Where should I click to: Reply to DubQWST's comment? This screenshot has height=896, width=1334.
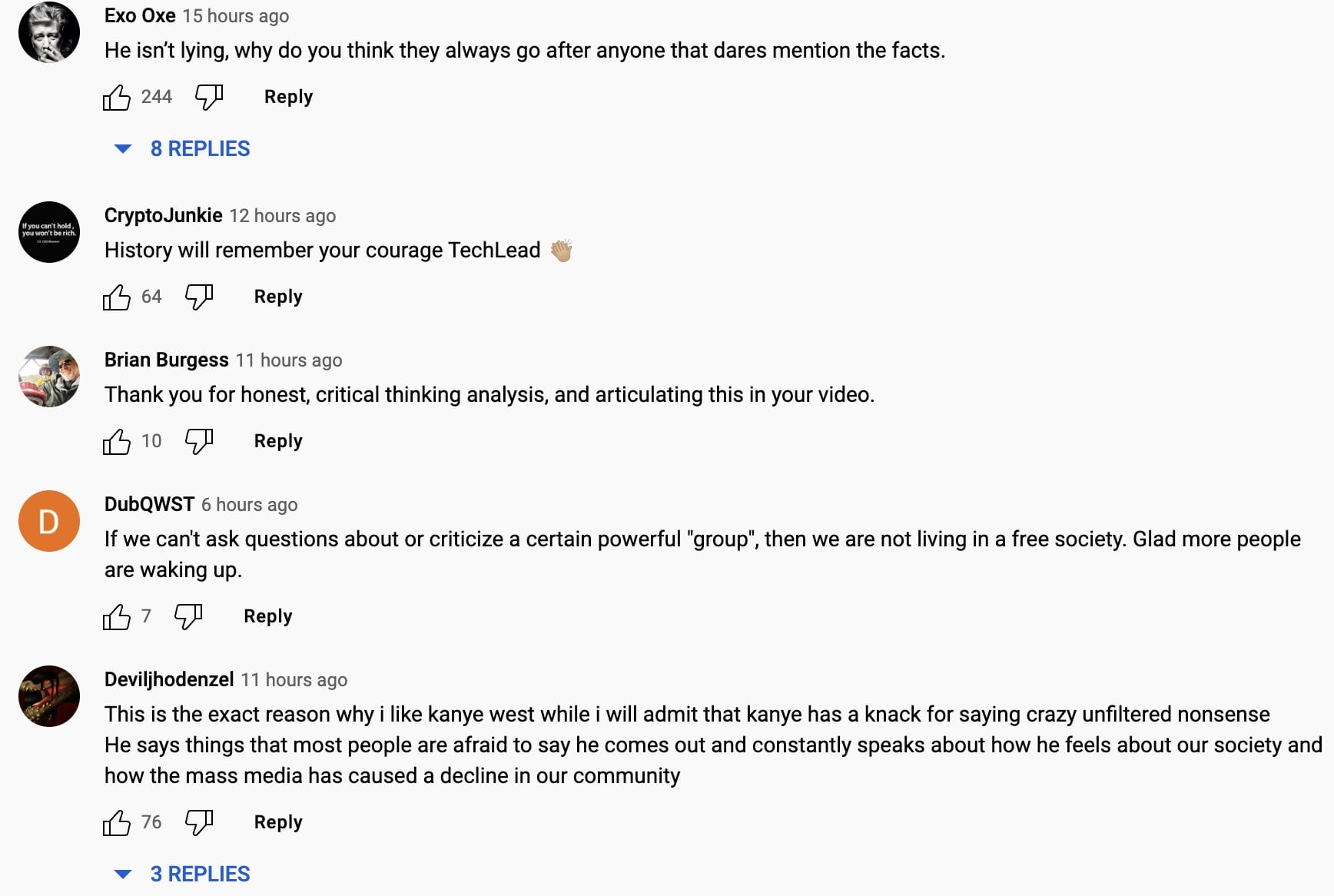tap(267, 616)
